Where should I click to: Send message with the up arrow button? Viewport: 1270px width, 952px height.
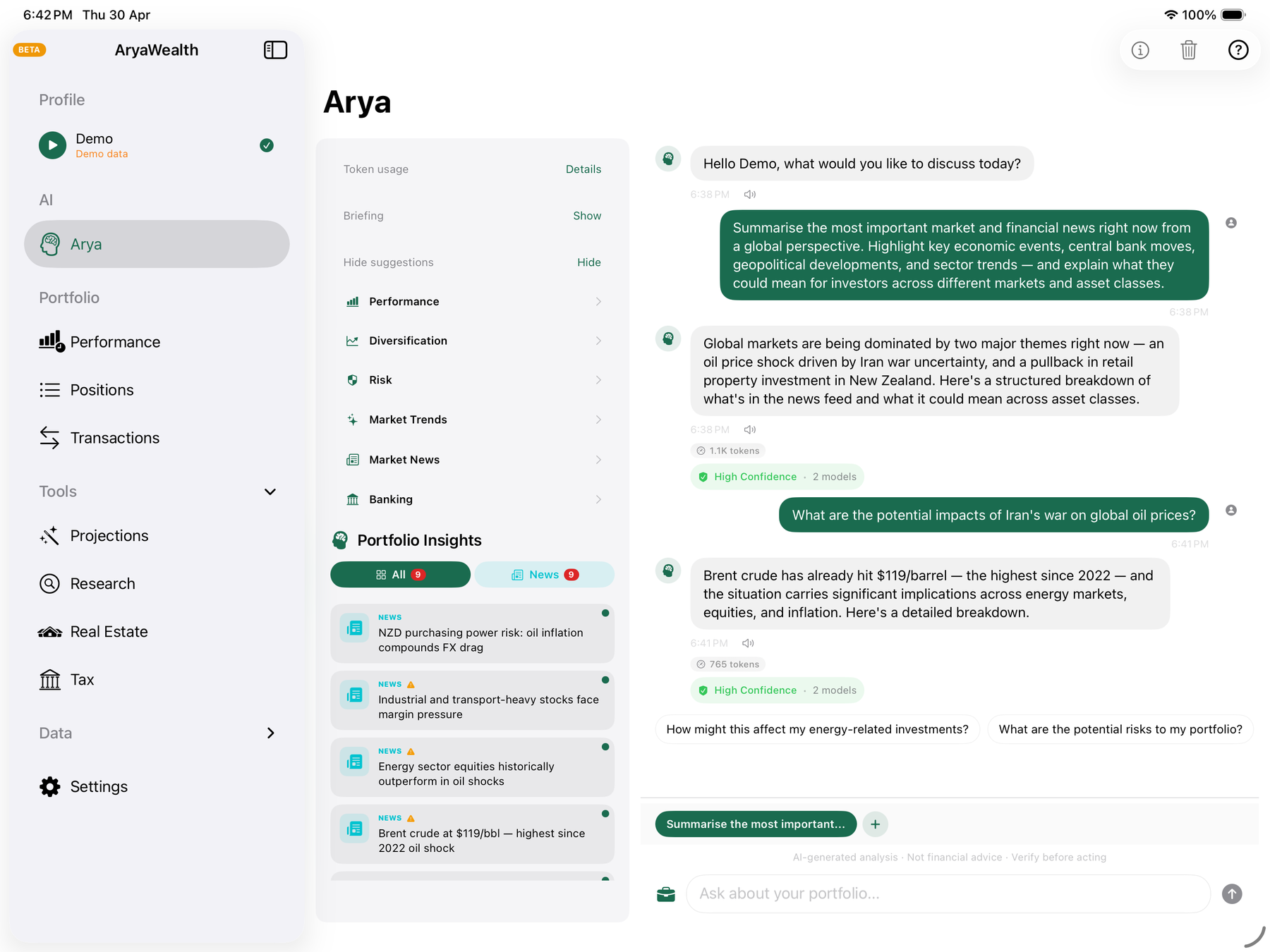pos(1232,894)
